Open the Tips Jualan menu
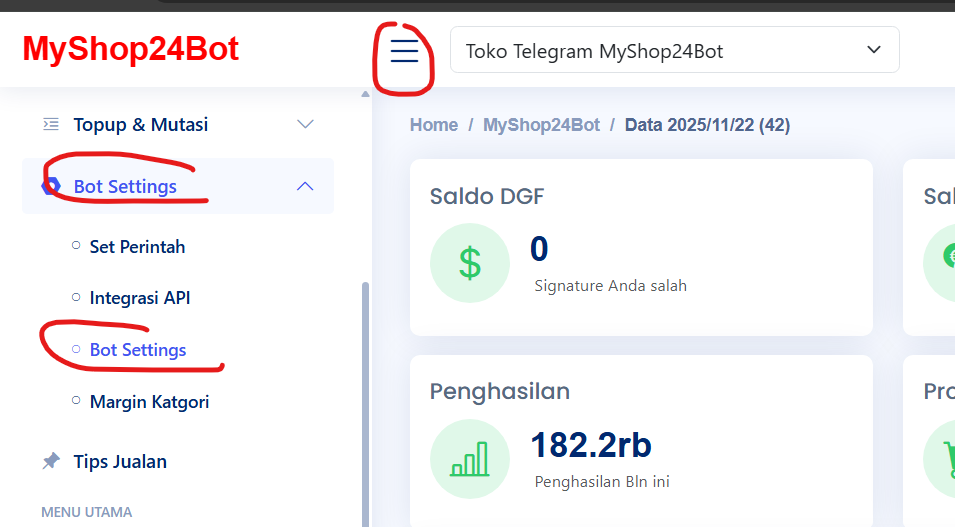Image resolution: width=955 pixels, height=527 pixels. pyautogui.click(x=120, y=462)
